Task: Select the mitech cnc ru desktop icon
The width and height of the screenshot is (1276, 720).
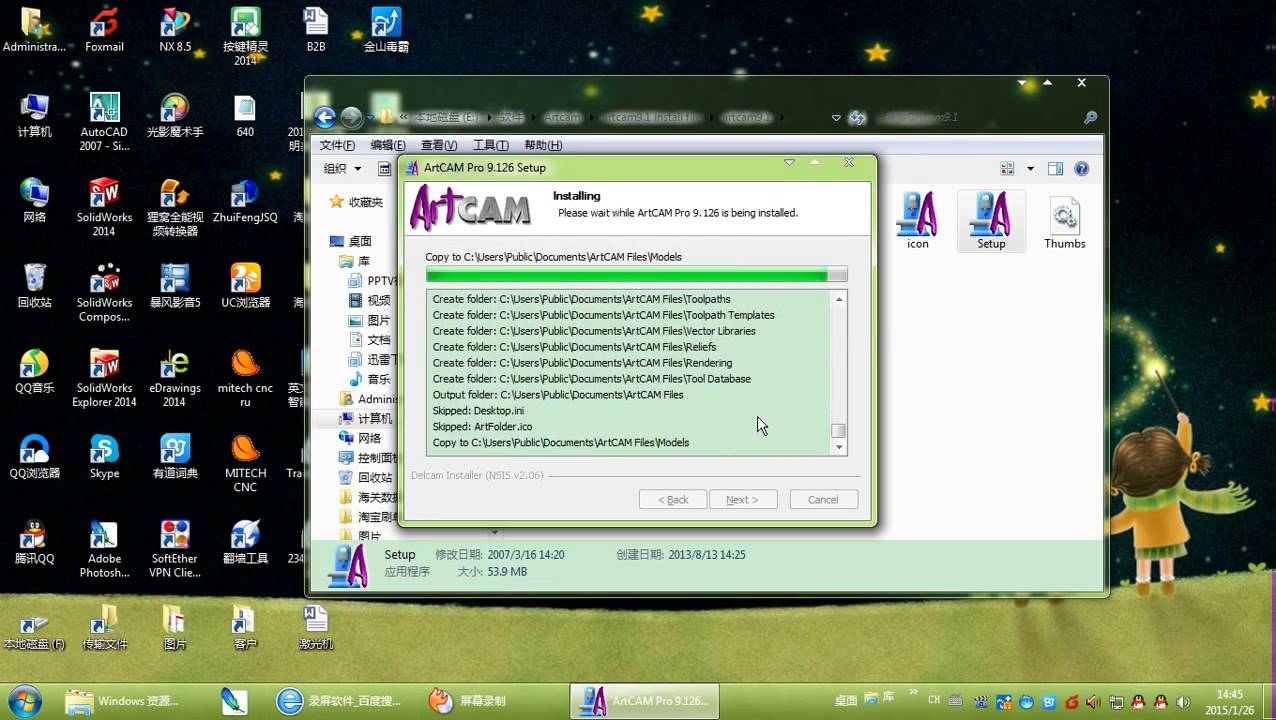Action: [x=245, y=378]
